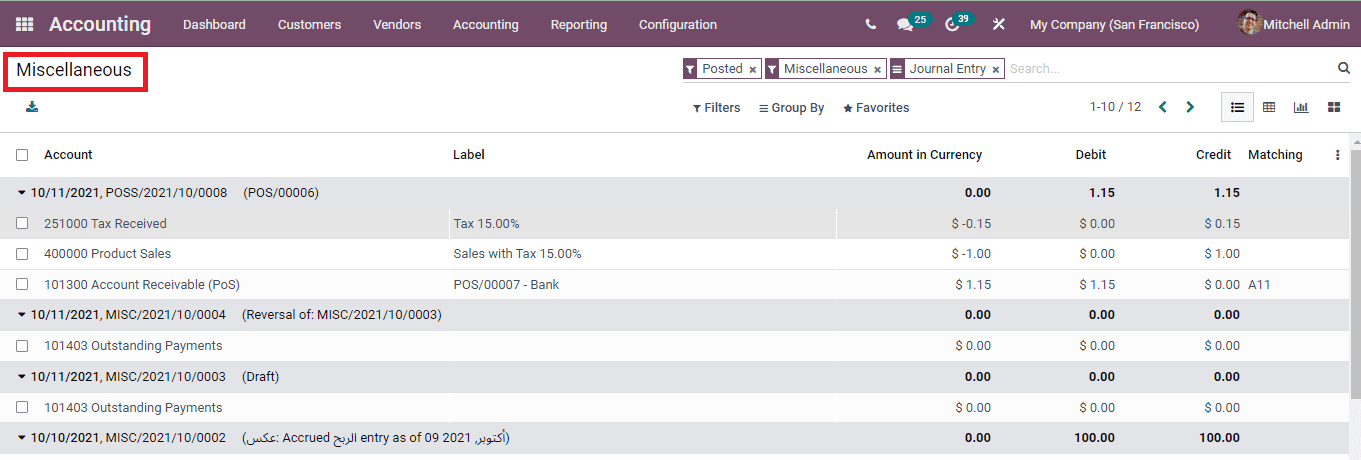Sort by the Matching column header
Viewport: 1361px width, 460px height.
coord(1275,155)
